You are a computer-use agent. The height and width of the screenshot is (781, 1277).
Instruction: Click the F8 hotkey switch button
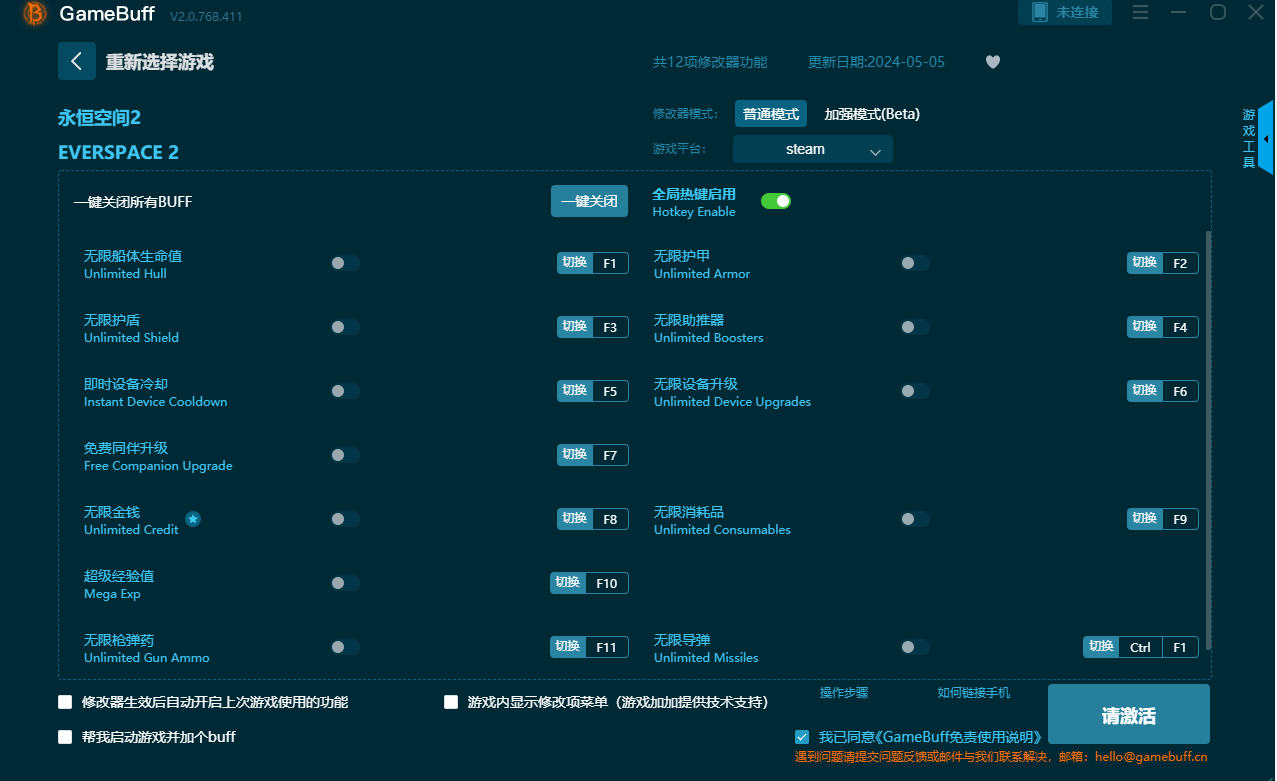click(593, 519)
